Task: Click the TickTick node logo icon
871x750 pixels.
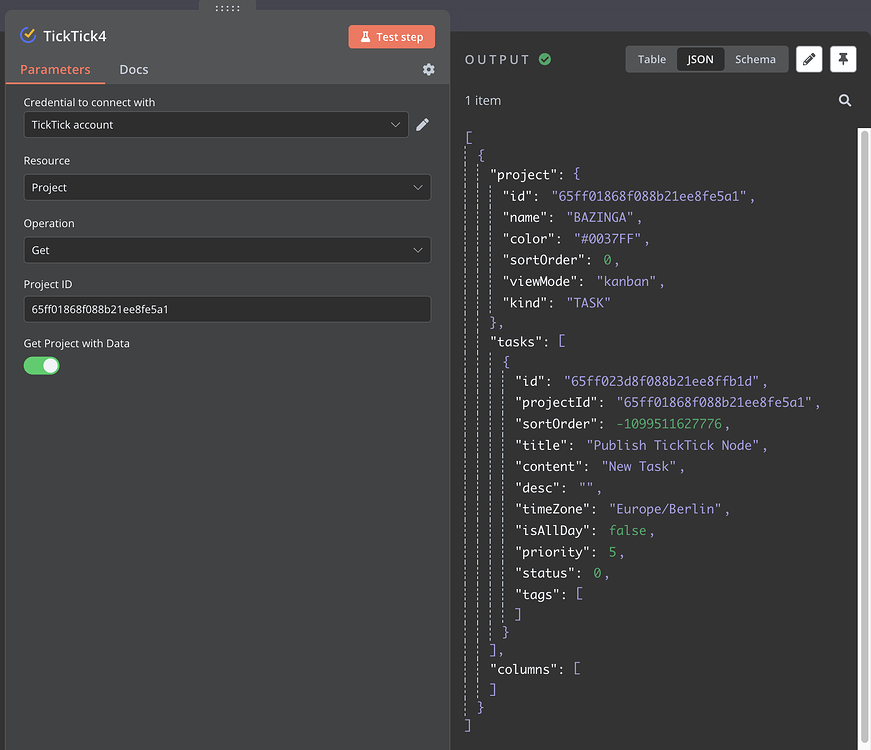Action: [x=28, y=36]
